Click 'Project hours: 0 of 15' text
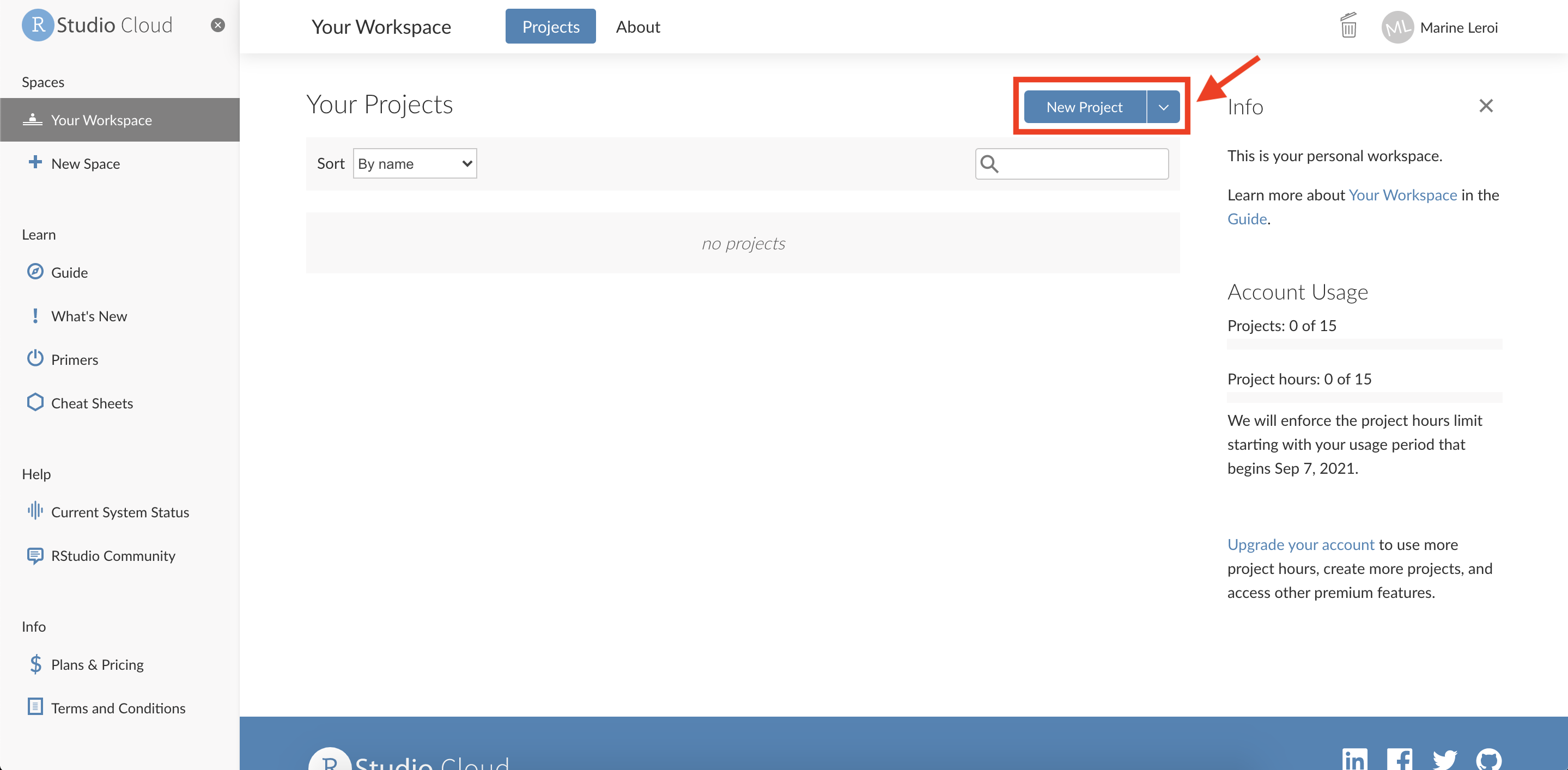This screenshot has width=1568, height=770. tap(1299, 379)
